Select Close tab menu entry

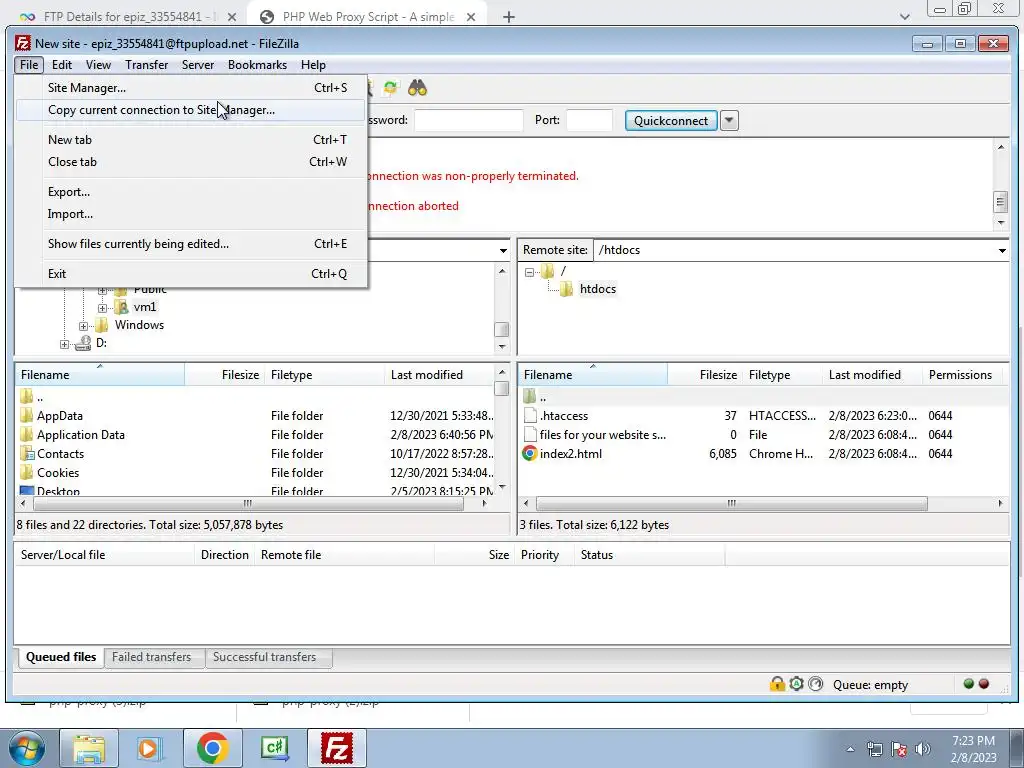coord(191,162)
